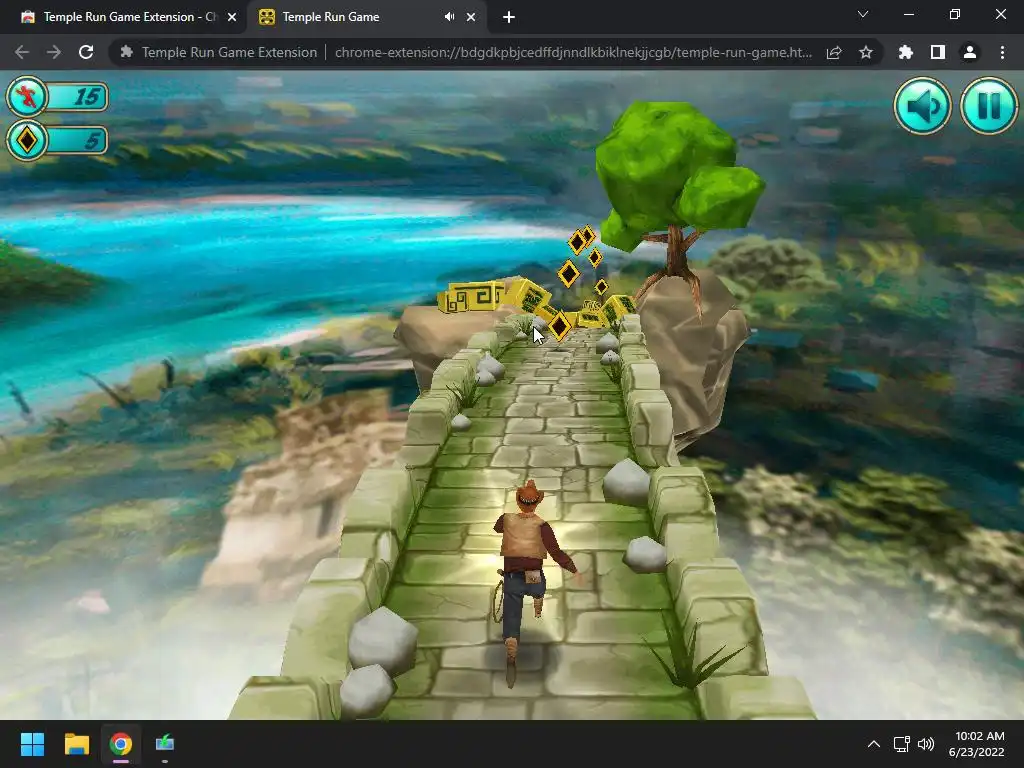Open Chrome three-dot menu
The image size is (1024, 768).
(1002, 52)
